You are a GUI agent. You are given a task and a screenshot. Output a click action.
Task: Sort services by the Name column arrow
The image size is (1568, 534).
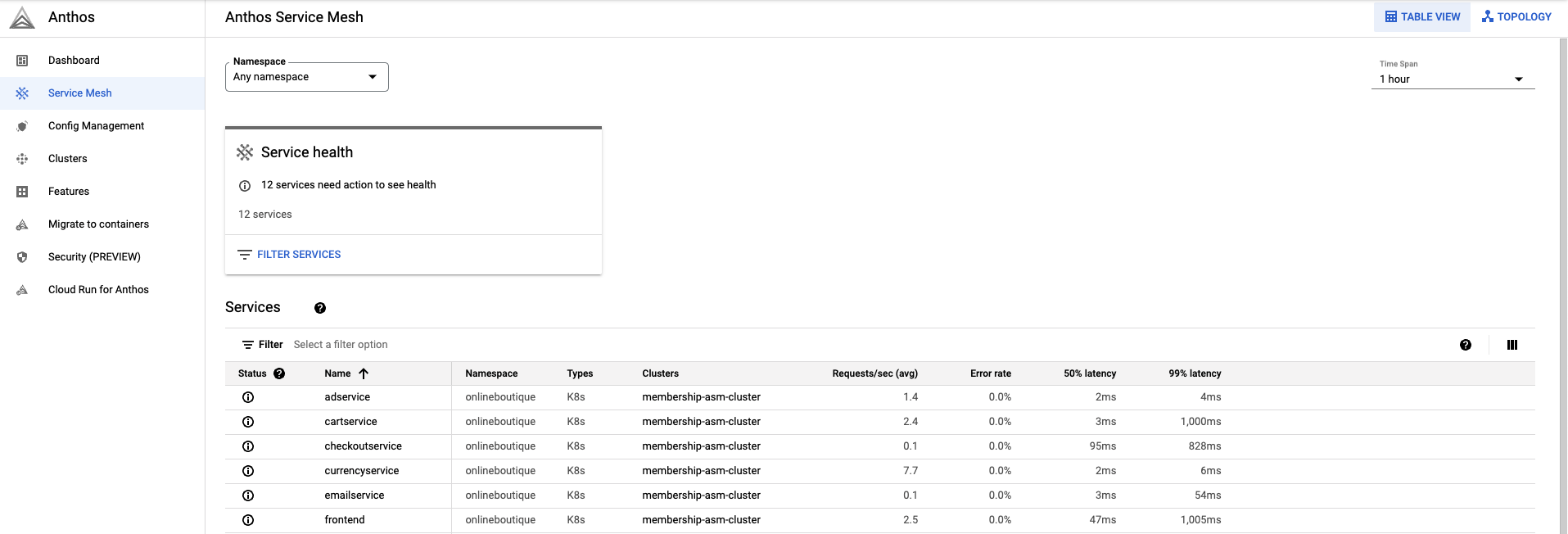coord(364,373)
